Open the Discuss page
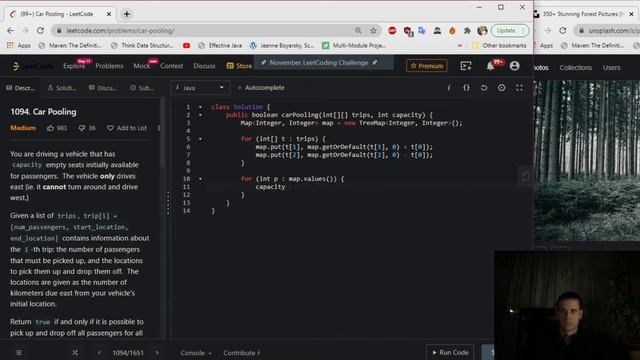Screen dimensions: 640x360 coord(204,66)
